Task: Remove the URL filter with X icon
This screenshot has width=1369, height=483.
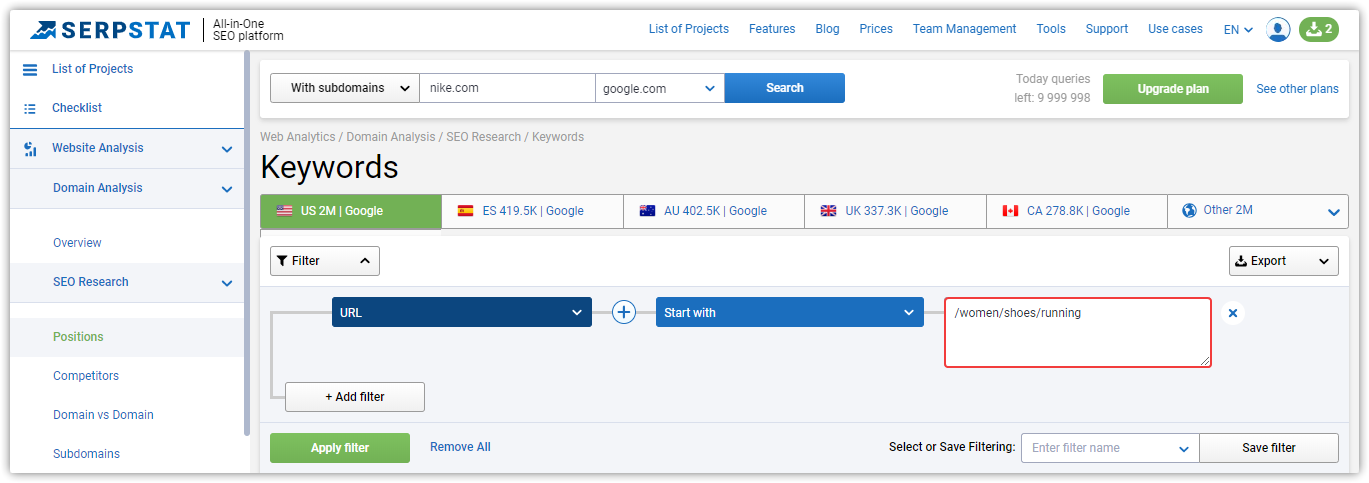Action: pos(1233,313)
